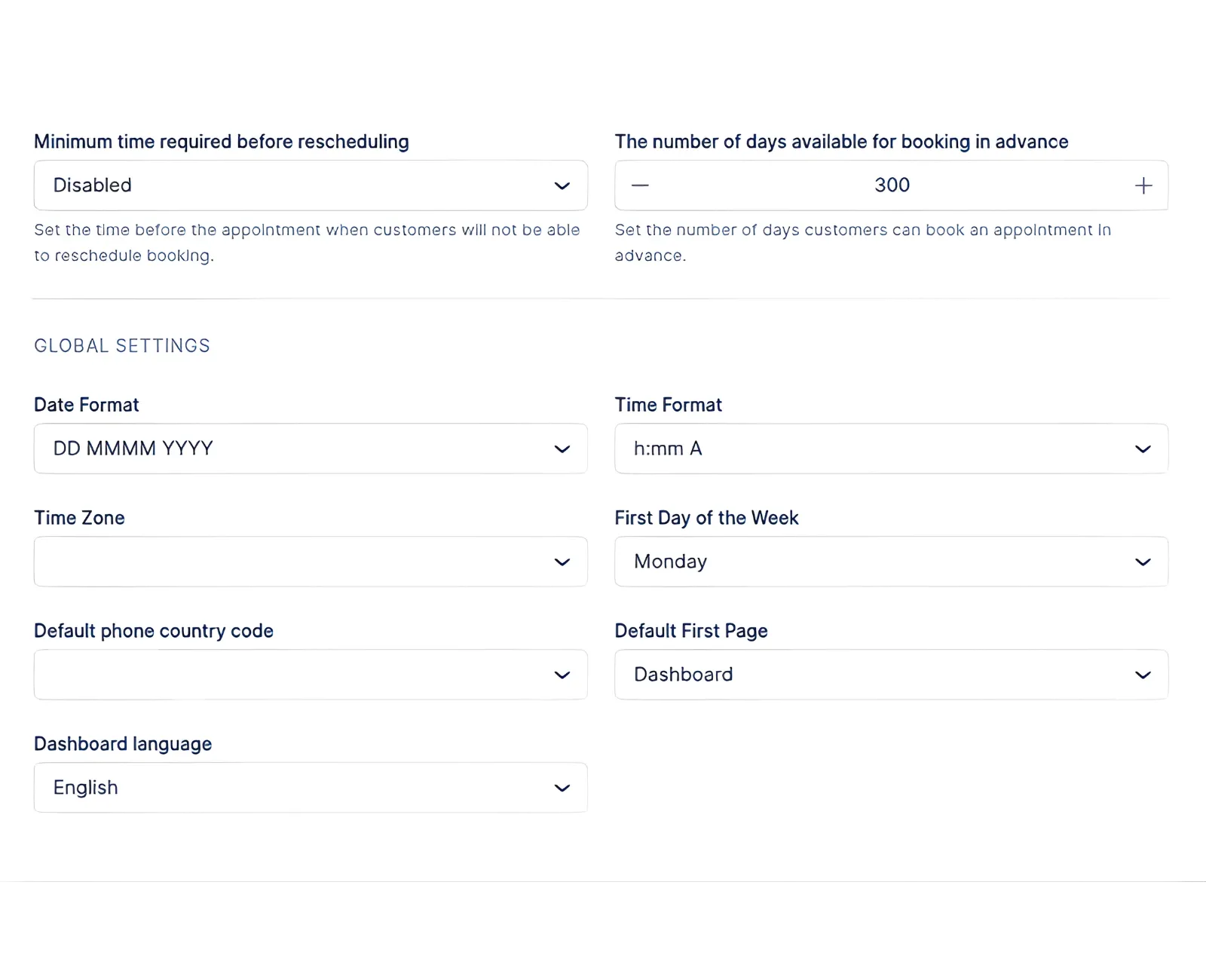Open the Dashboard language dropdown
Image resolution: width=1206 pixels, height=980 pixels.
point(311,788)
